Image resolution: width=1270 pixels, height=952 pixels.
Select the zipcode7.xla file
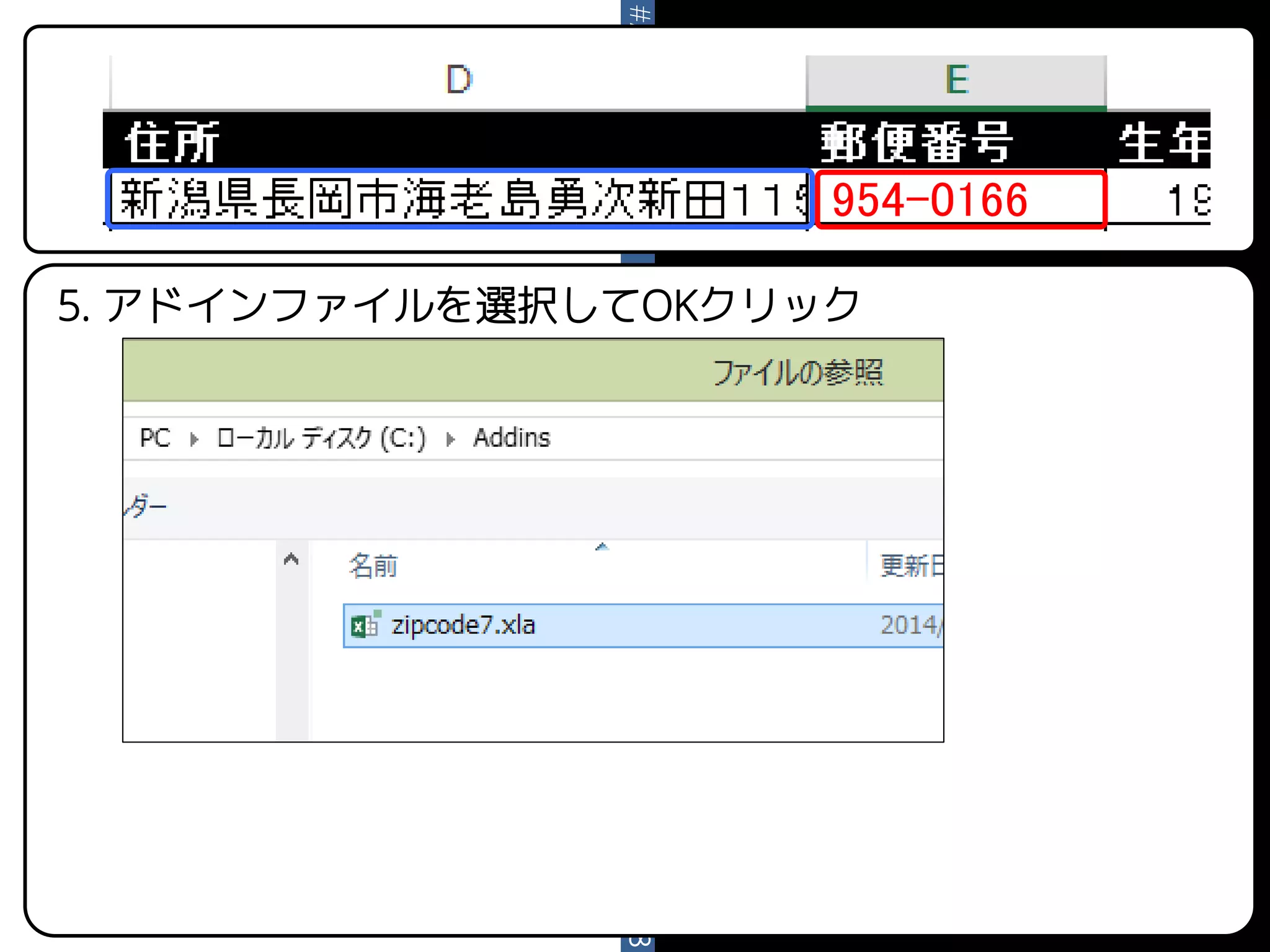click(x=643, y=625)
